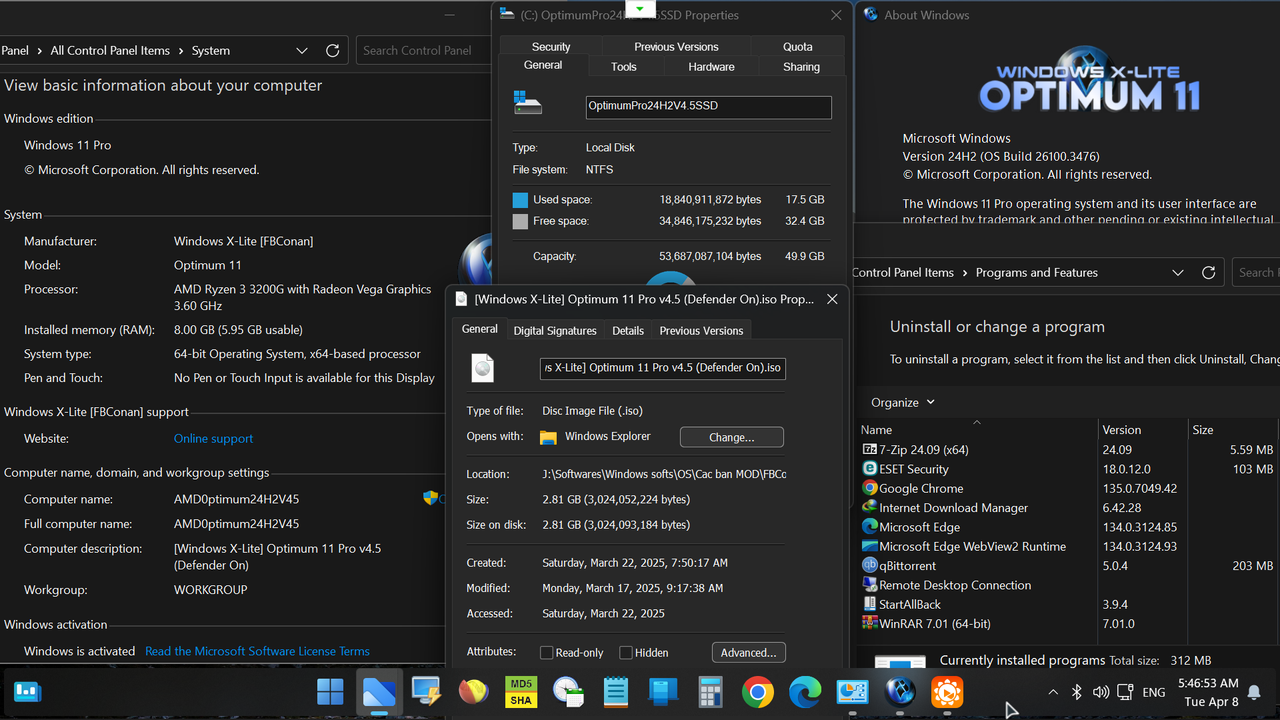Open the Organize dropdown in Programs and Features
Viewport: 1280px width, 720px height.
point(902,402)
